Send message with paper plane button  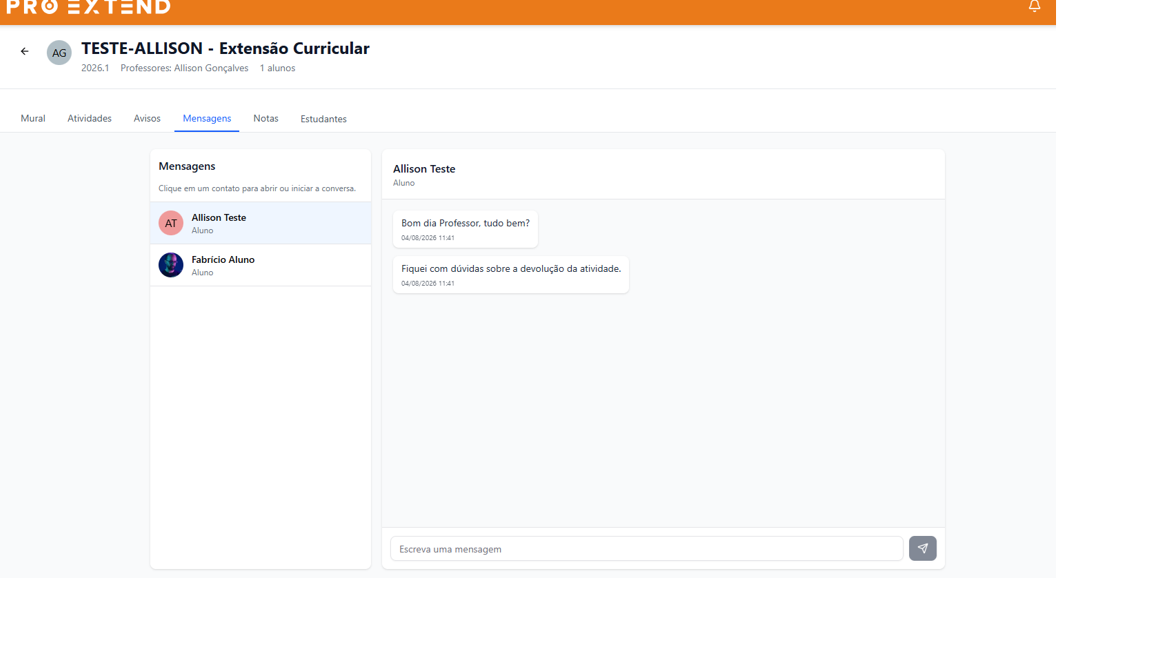point(922,548)
